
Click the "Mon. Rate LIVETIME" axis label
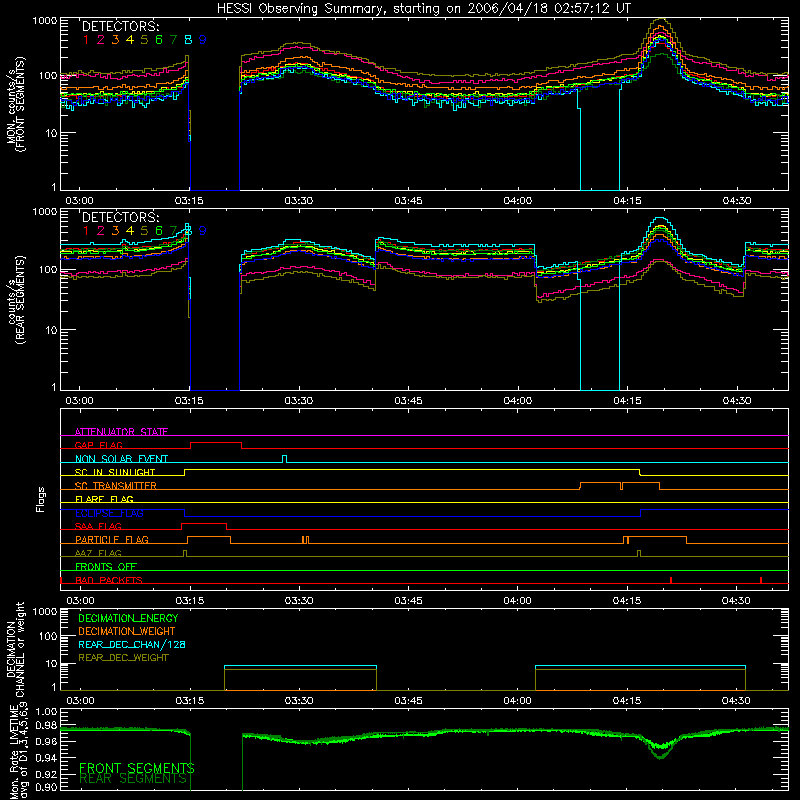16,751
